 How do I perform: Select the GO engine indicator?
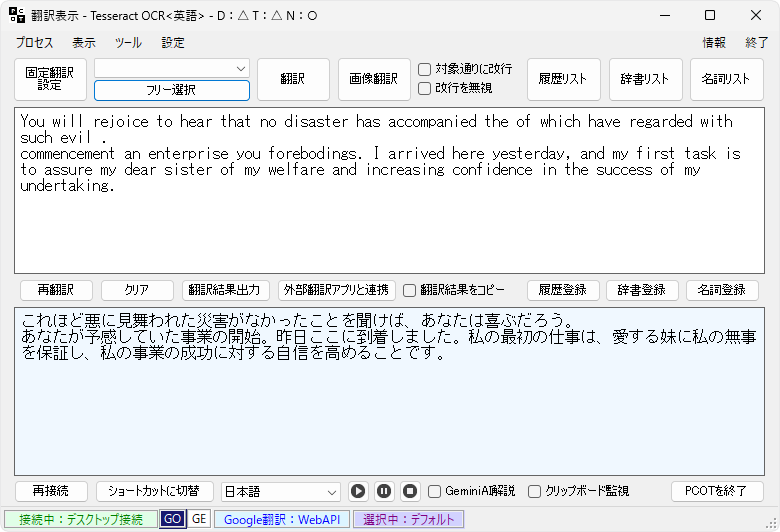[172, 519]
